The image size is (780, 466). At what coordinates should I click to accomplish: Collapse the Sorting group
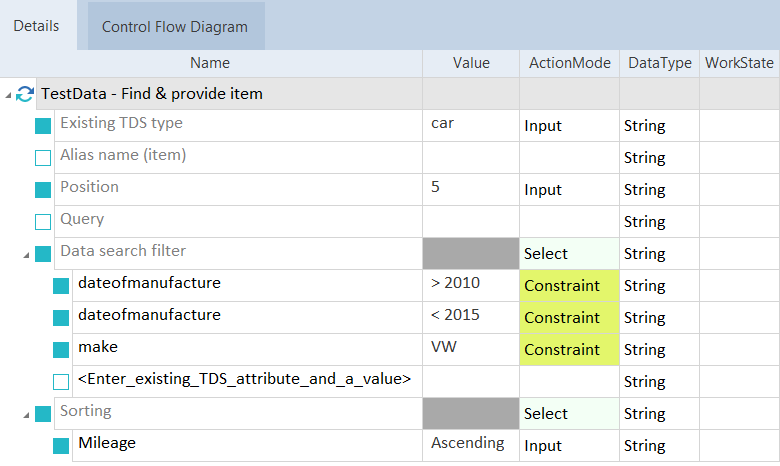click(x=26, y=415)
